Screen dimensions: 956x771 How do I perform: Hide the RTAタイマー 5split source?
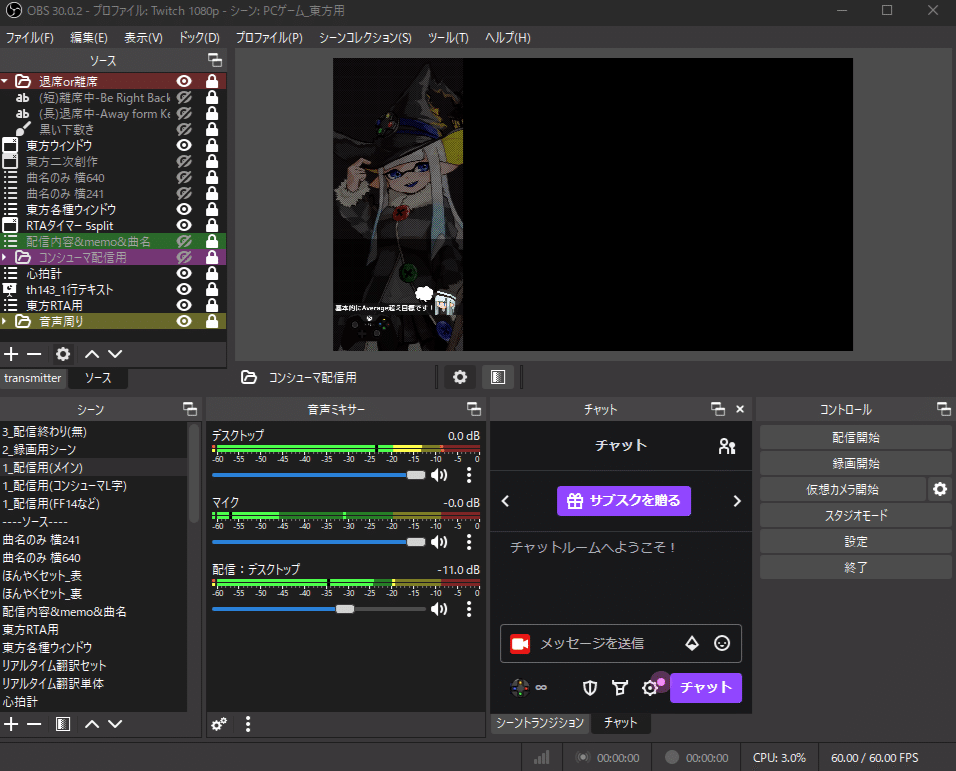[x=184, y=225]
